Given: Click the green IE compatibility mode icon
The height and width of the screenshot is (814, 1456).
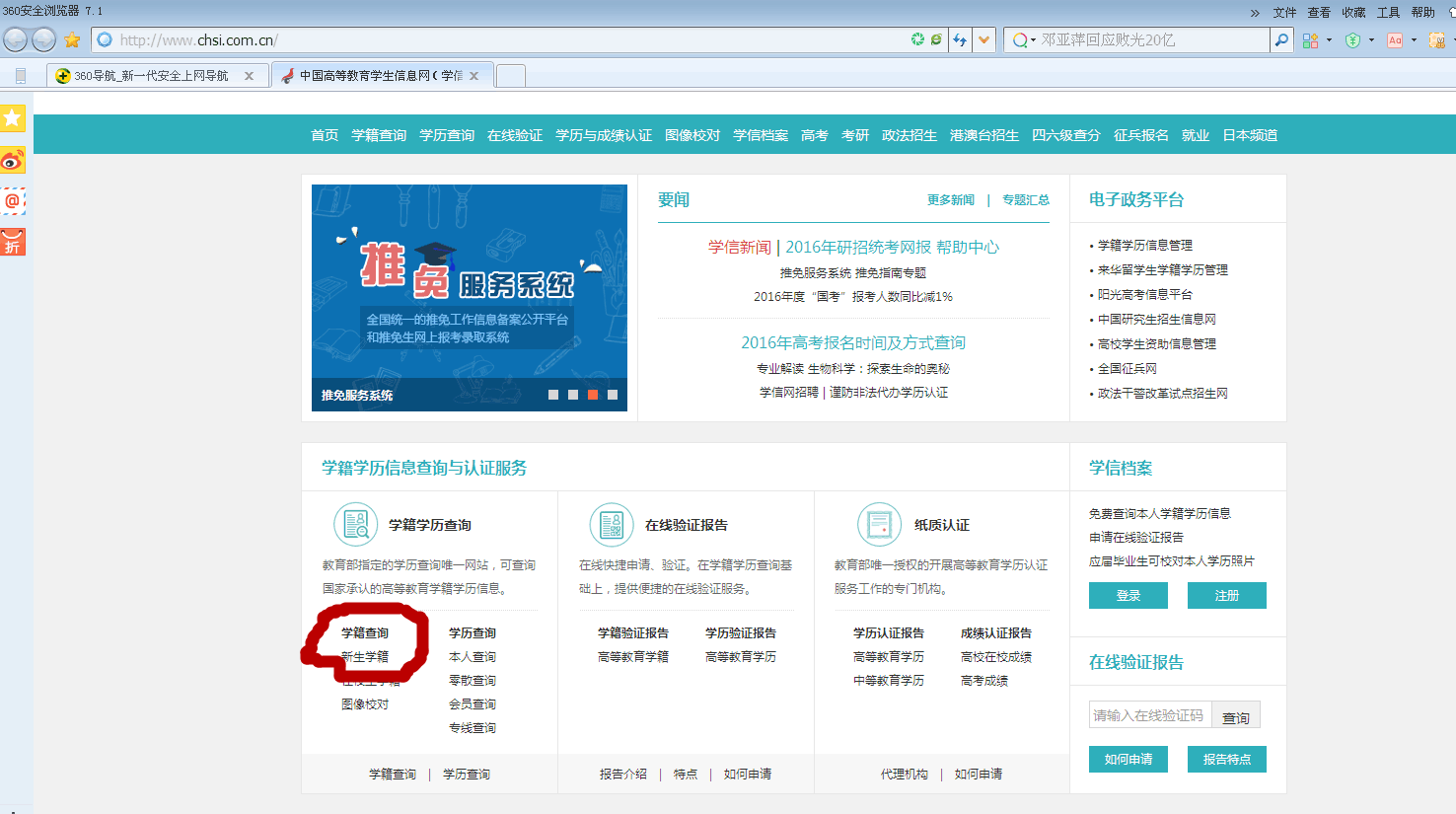Looking at the screenshot, I should coord(936,39).
